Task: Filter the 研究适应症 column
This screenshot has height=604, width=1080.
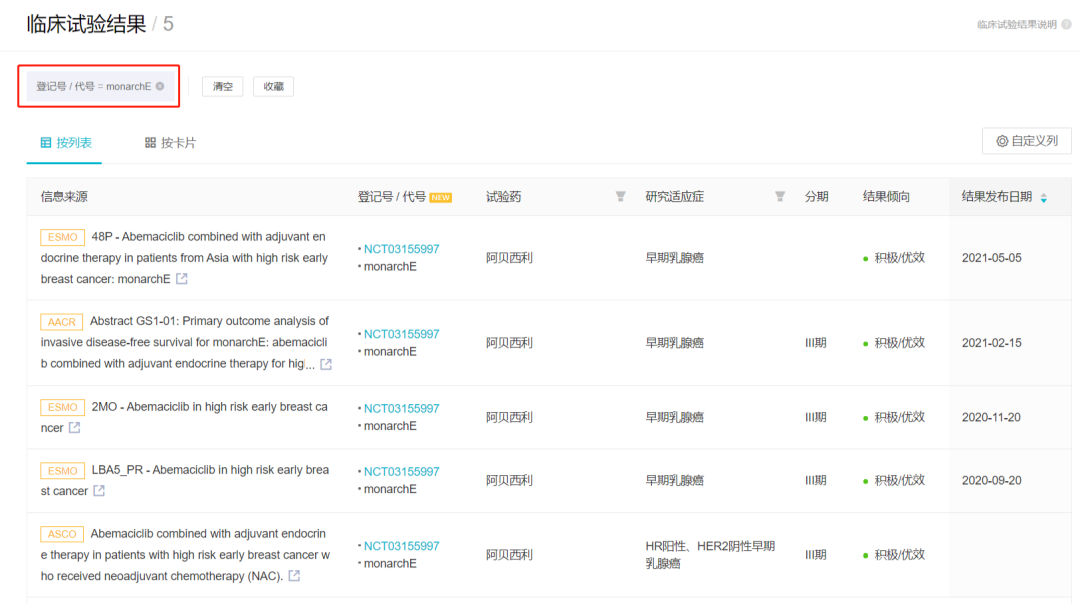Action: tap(780, 197)
